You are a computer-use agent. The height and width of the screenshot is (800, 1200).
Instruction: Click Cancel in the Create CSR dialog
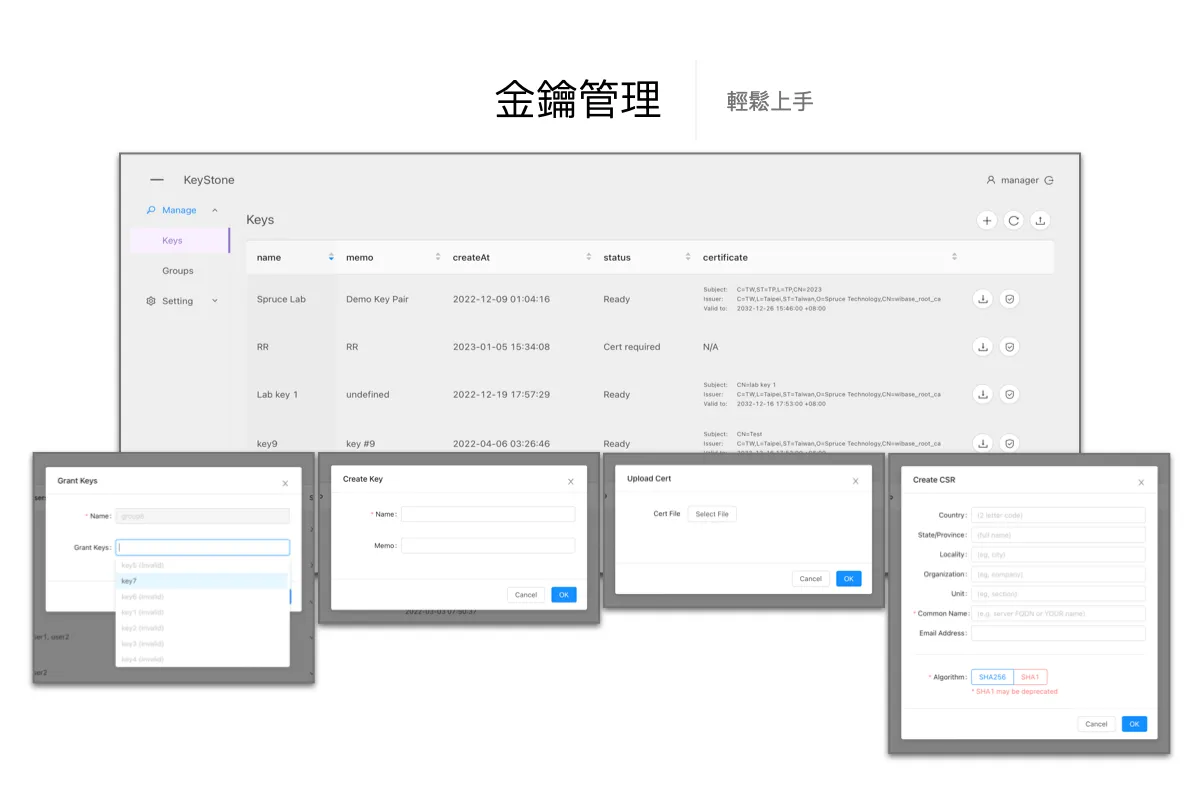point(1096,723)
